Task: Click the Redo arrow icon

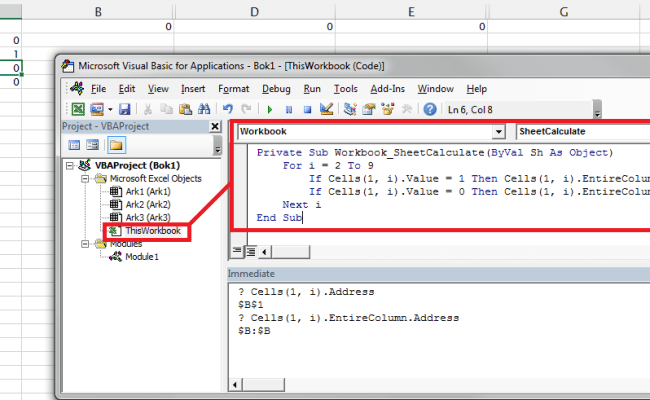Action: coord(247,109)
